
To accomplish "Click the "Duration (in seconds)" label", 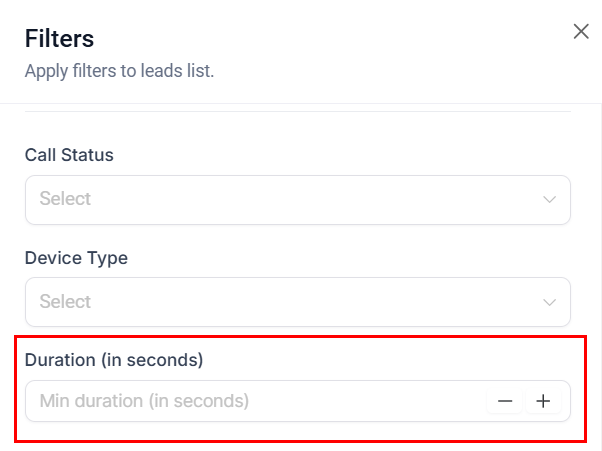I will (114, 359).
